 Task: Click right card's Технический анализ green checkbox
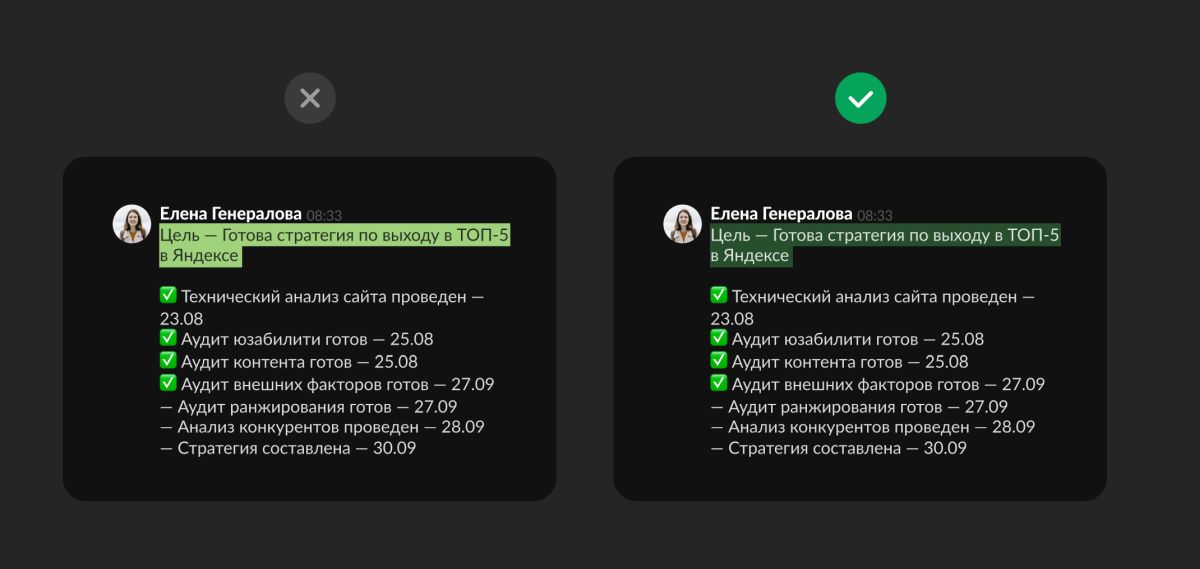click(719, 296)
